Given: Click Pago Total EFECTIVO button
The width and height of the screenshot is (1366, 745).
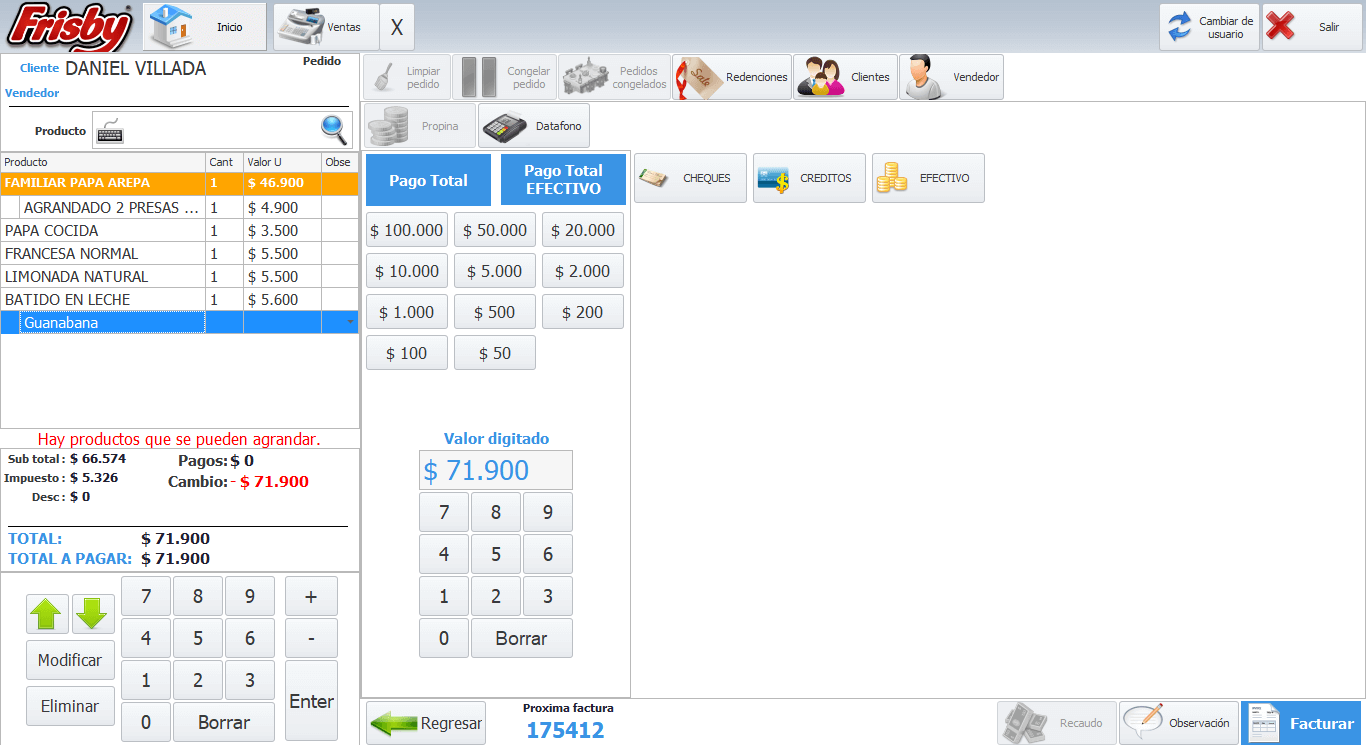Looking at the screenshot, I should coord(563,180).
